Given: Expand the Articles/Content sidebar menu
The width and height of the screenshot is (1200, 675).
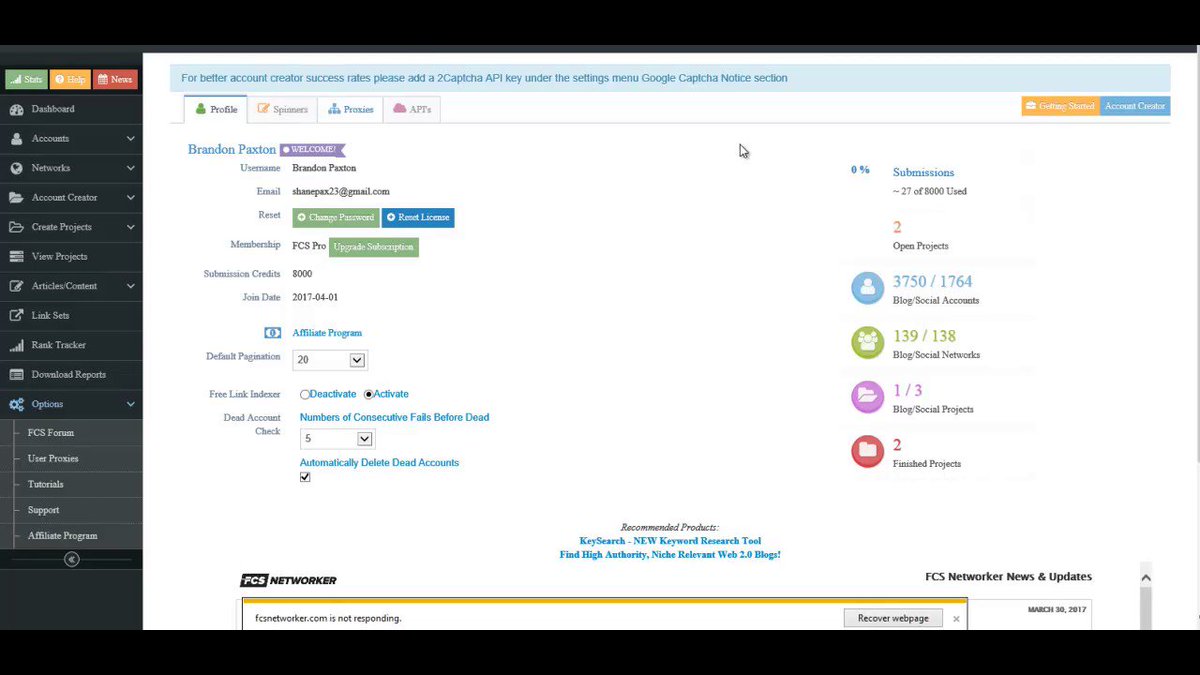Looking at the screenshot, I should pos(130,286).
